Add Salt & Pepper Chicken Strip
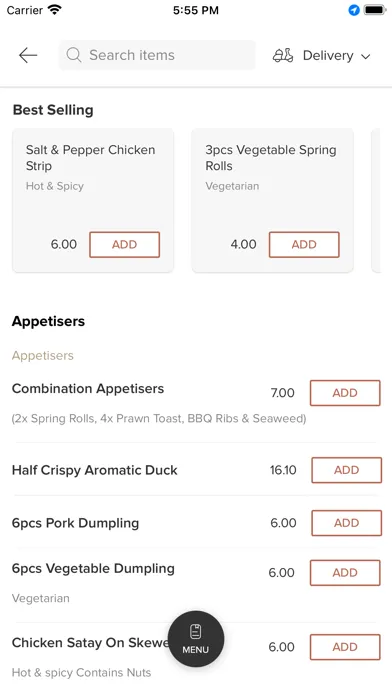 click(124, 245)
